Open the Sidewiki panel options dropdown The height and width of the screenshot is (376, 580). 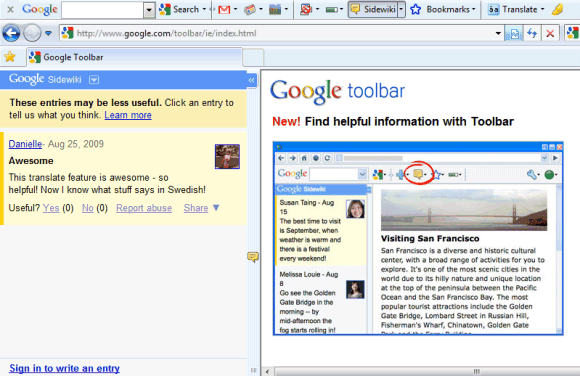click(94, 80)
